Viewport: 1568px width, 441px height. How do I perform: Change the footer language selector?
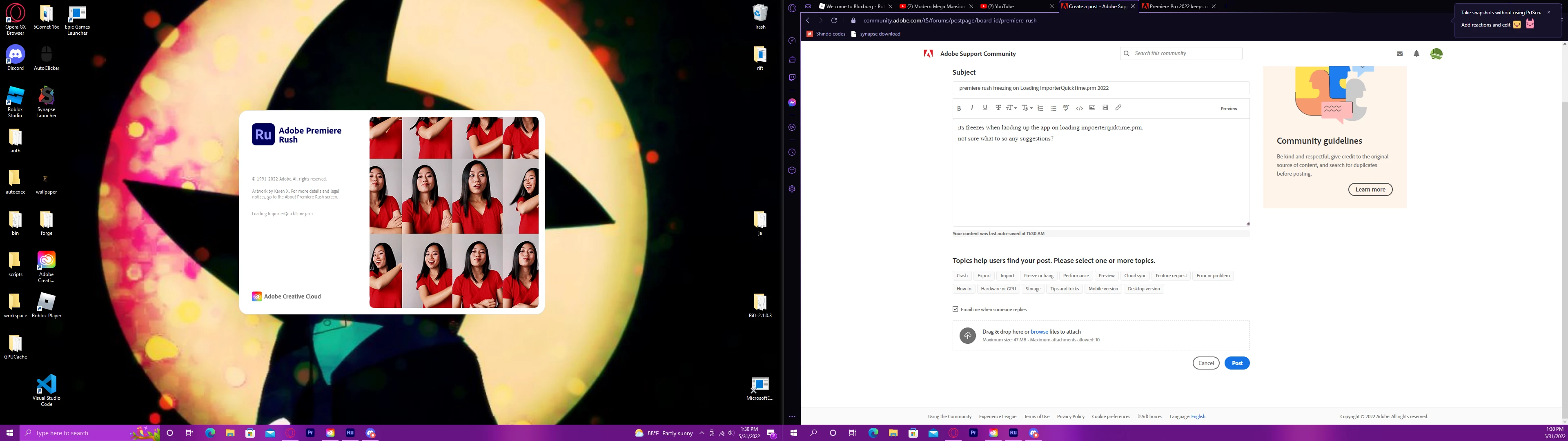point(1198,416)
